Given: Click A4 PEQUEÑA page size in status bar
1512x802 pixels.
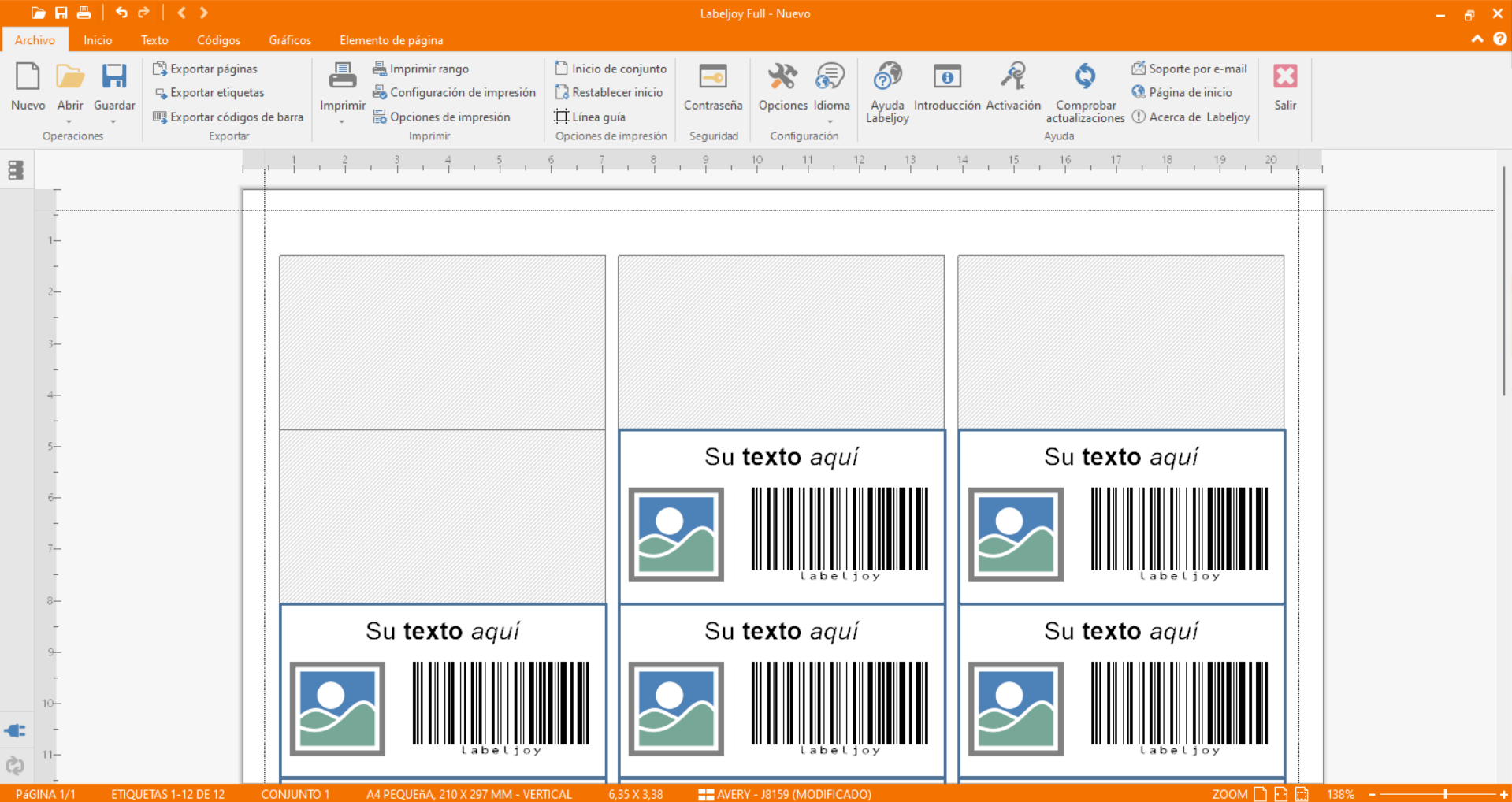Looking at the screenshot, I should (x=470, y=794).
